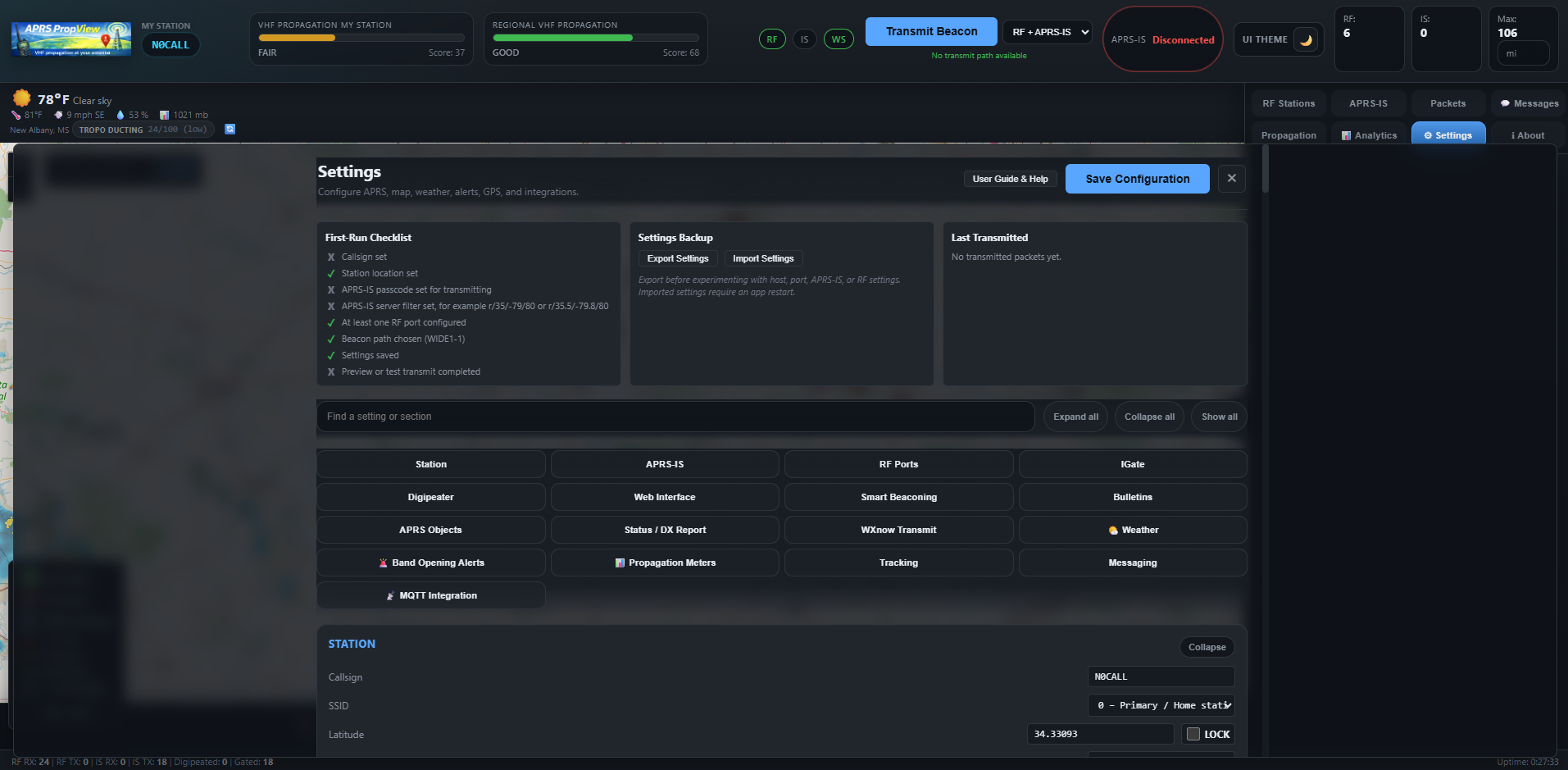Jump to the Propagation Meters section
This screenshot has height=770, width=1568.
[665, 563]
